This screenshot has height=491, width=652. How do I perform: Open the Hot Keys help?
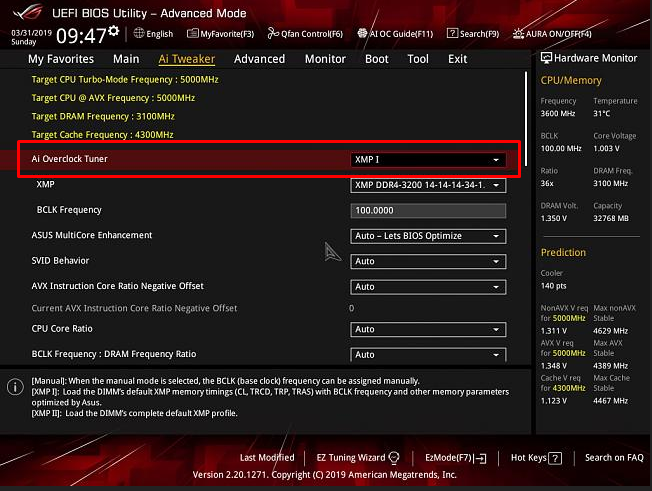point(536,458)
